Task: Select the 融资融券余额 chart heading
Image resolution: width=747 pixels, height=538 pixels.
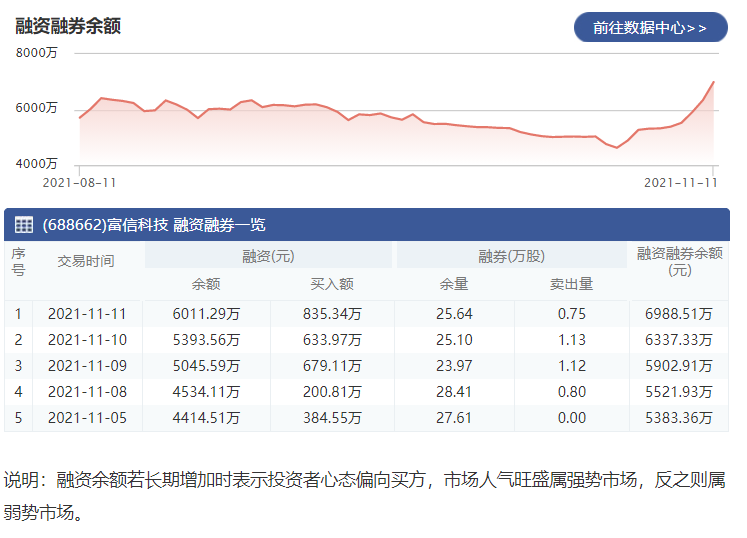Action: coord(68,26)
